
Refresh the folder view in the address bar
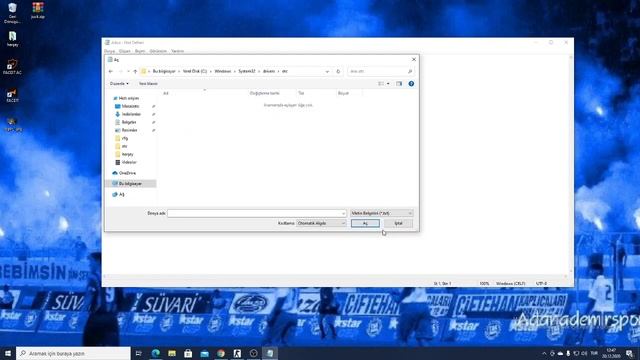(x=338, y=71)
